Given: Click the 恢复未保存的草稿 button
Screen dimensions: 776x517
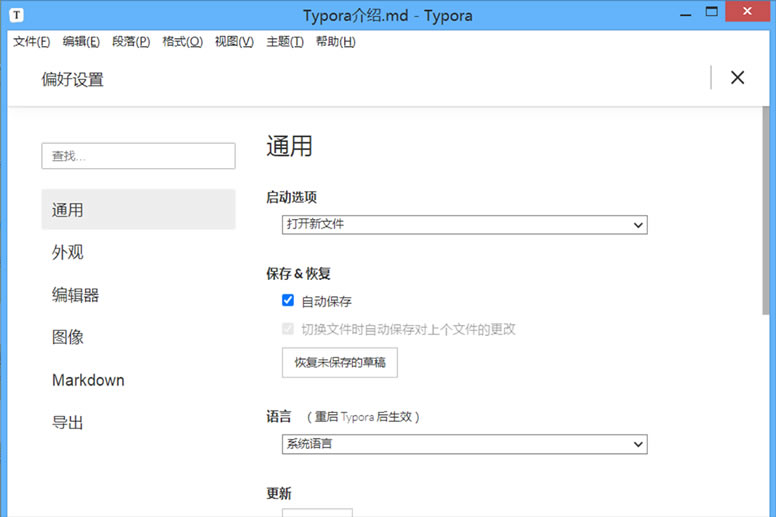Looking at the screenshot, I should (340, 363).
